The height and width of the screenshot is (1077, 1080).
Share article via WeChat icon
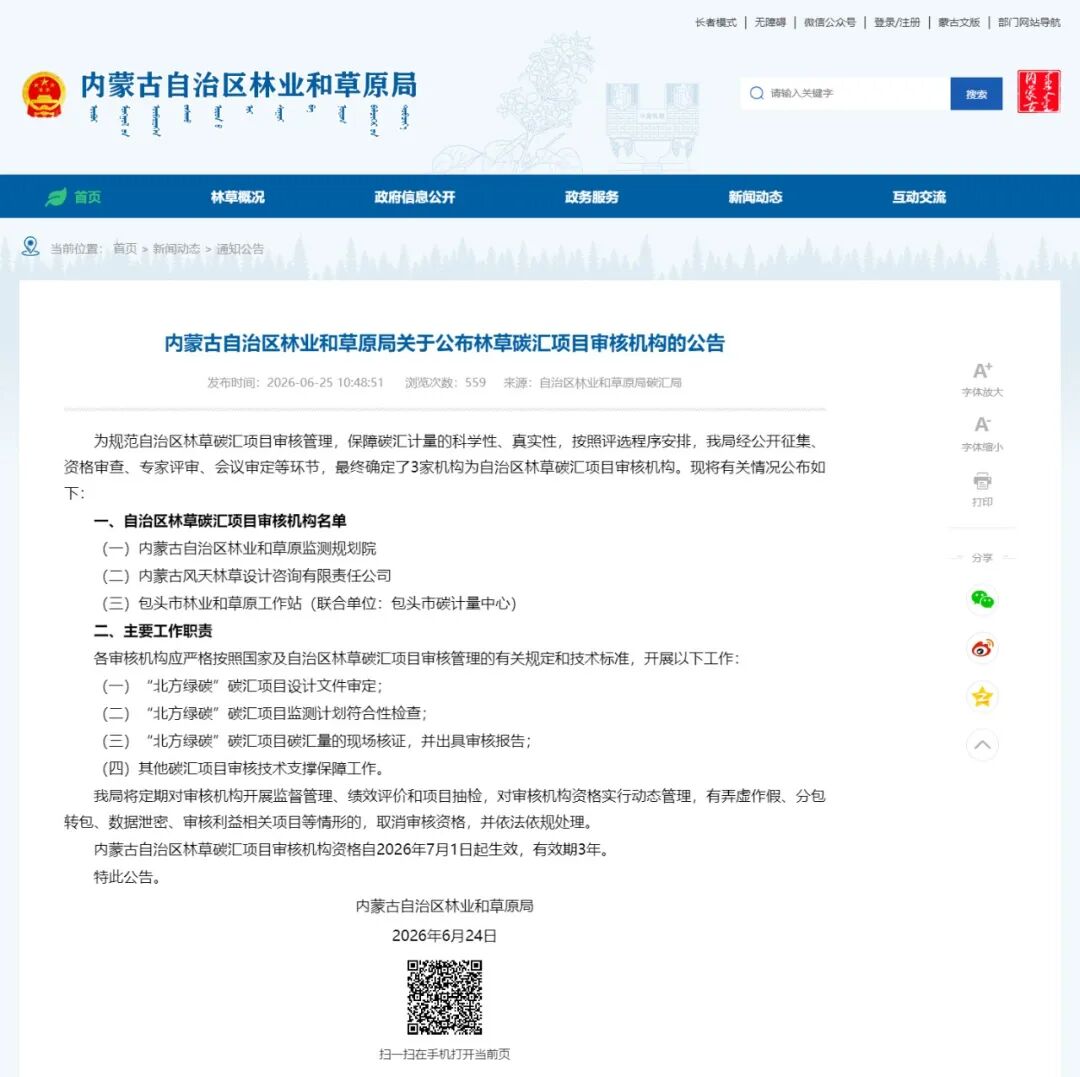pyautogui.click(x=982, y=599)
